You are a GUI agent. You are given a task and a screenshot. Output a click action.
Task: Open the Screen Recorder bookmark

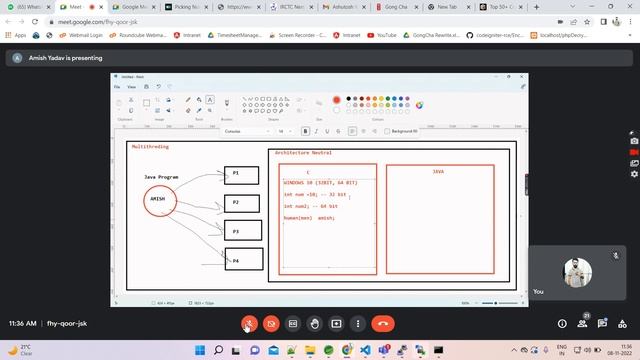(298, 36)
